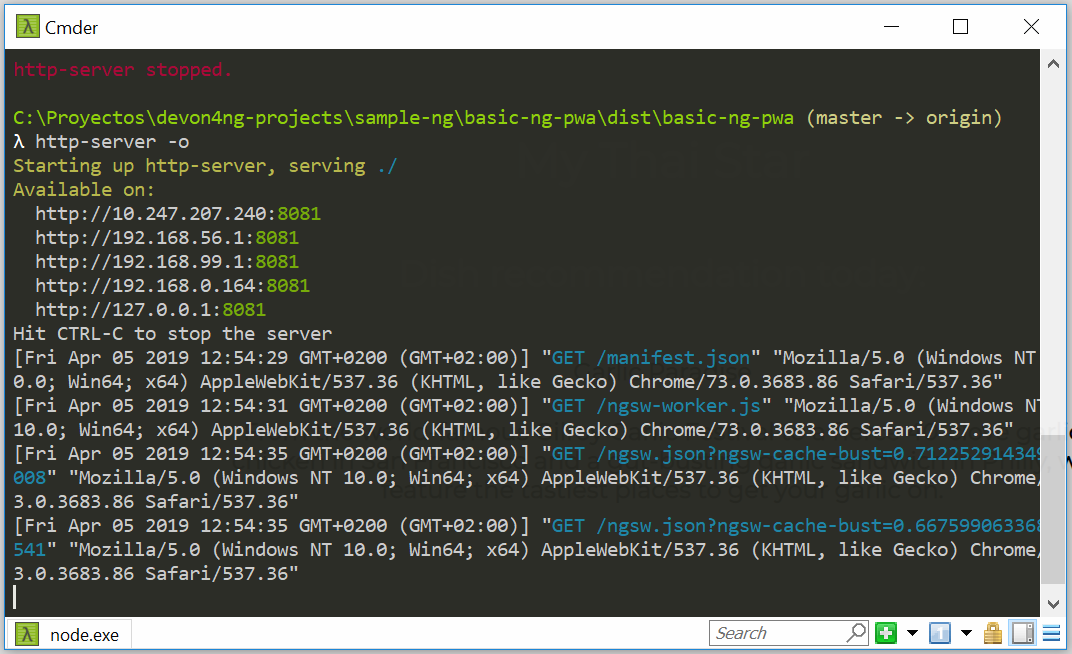Image resolution: width=1072 pixels, height=654 pixels.
Task: Select the active console number icon
Action: (x=939, y=632)
